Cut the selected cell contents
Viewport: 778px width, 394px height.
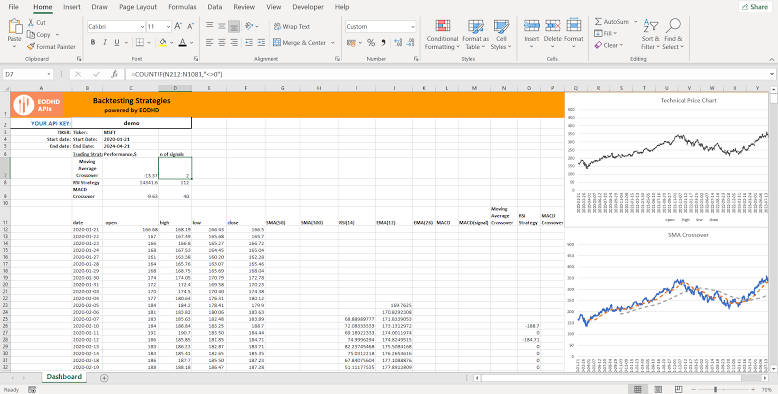tap(36, 23)
